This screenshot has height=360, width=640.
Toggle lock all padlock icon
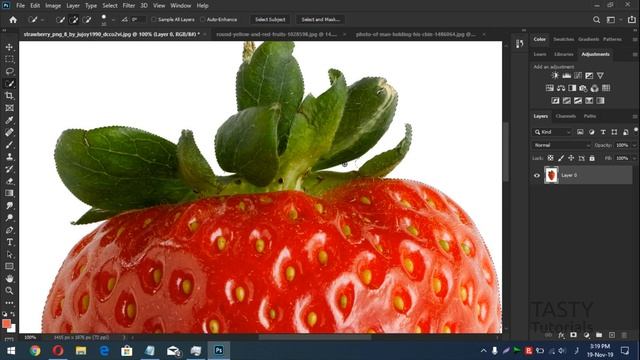[x=592, y=158]
